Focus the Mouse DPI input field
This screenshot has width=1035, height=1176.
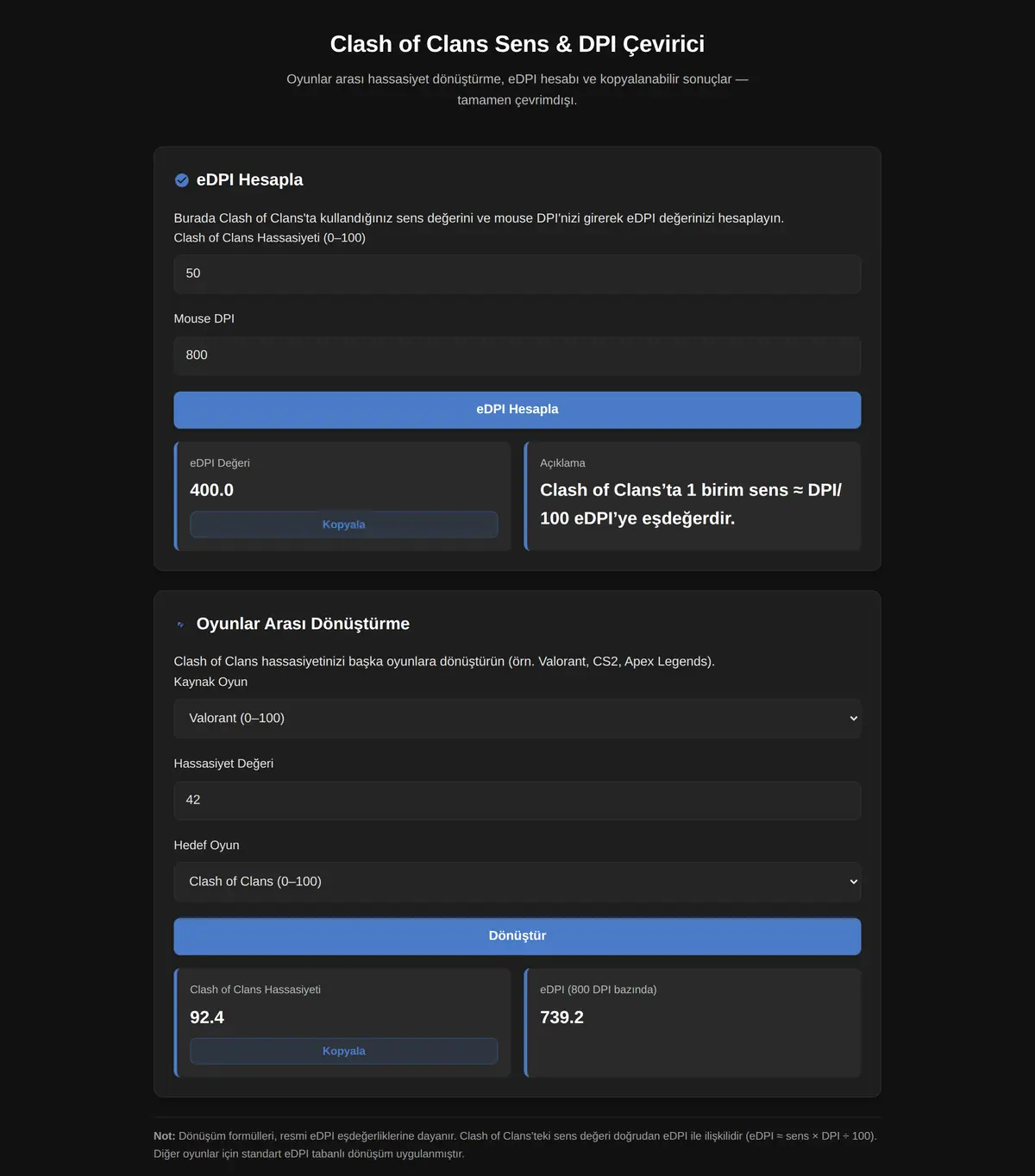(x=517, y=355)
